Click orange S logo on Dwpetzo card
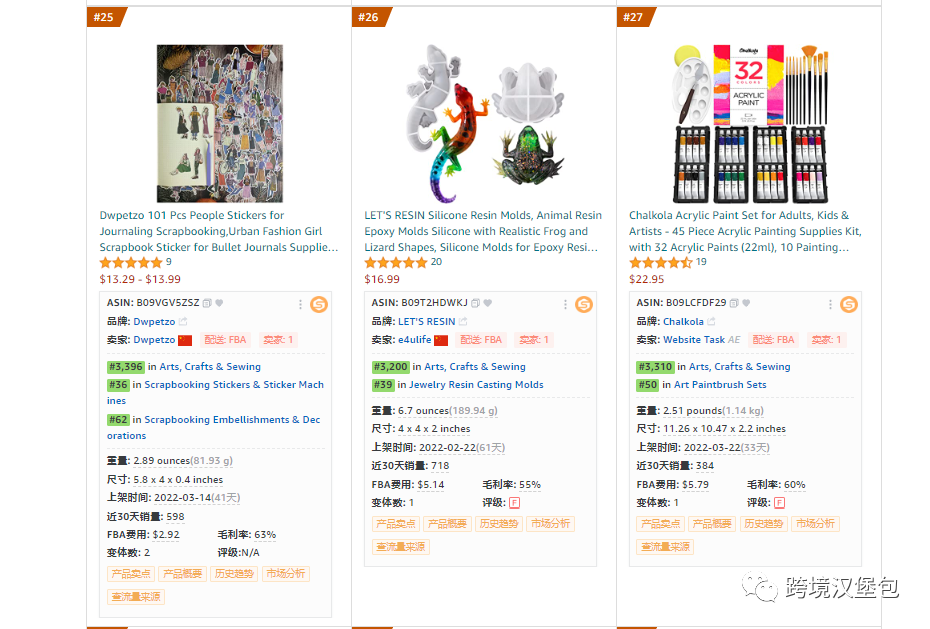 pyautogui.click(x=319, y=304)
